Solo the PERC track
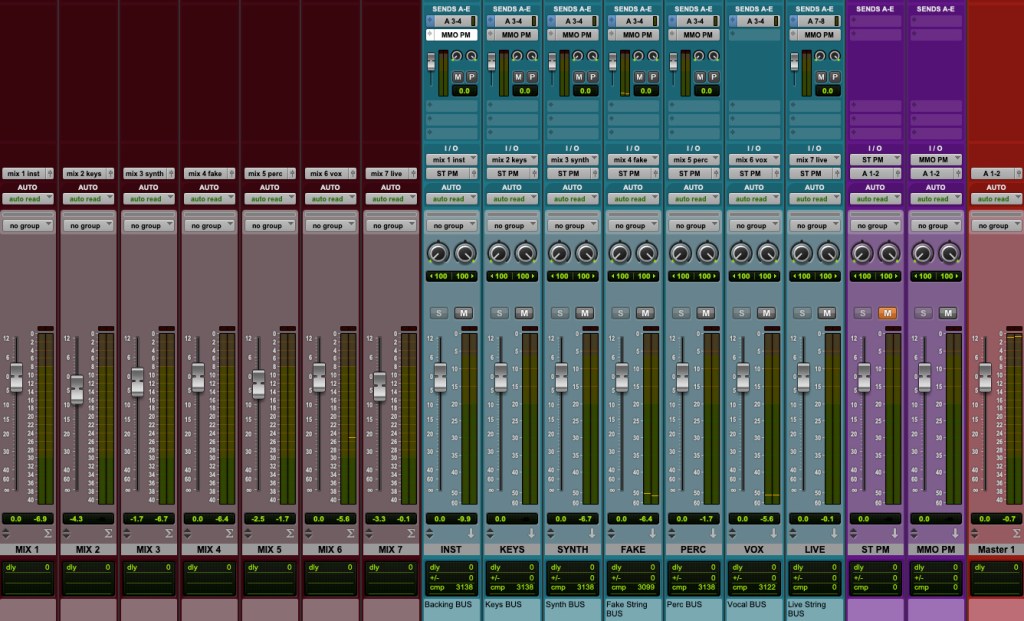 point(680,313)
